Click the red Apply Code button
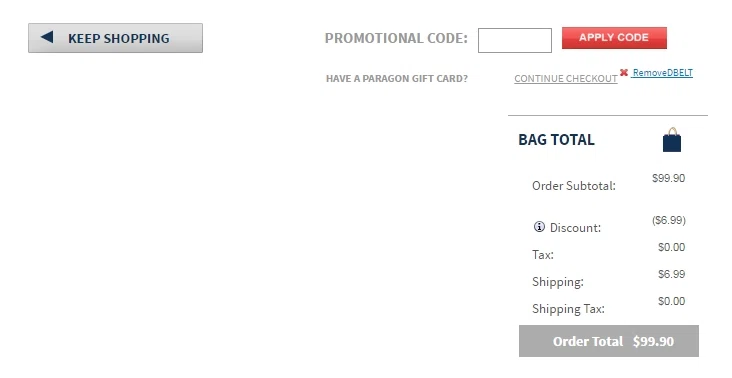Screen dimensions: 732x378 pyautogui.click(x=614, y=38)
